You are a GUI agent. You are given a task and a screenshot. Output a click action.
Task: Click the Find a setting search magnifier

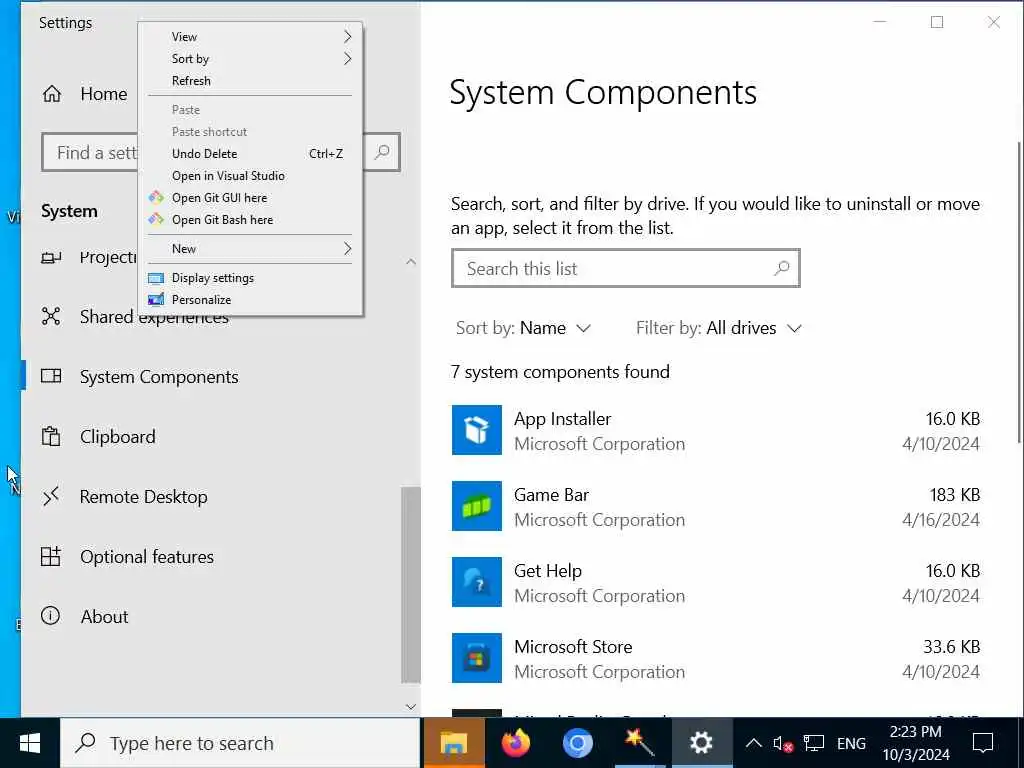point(382,152)
